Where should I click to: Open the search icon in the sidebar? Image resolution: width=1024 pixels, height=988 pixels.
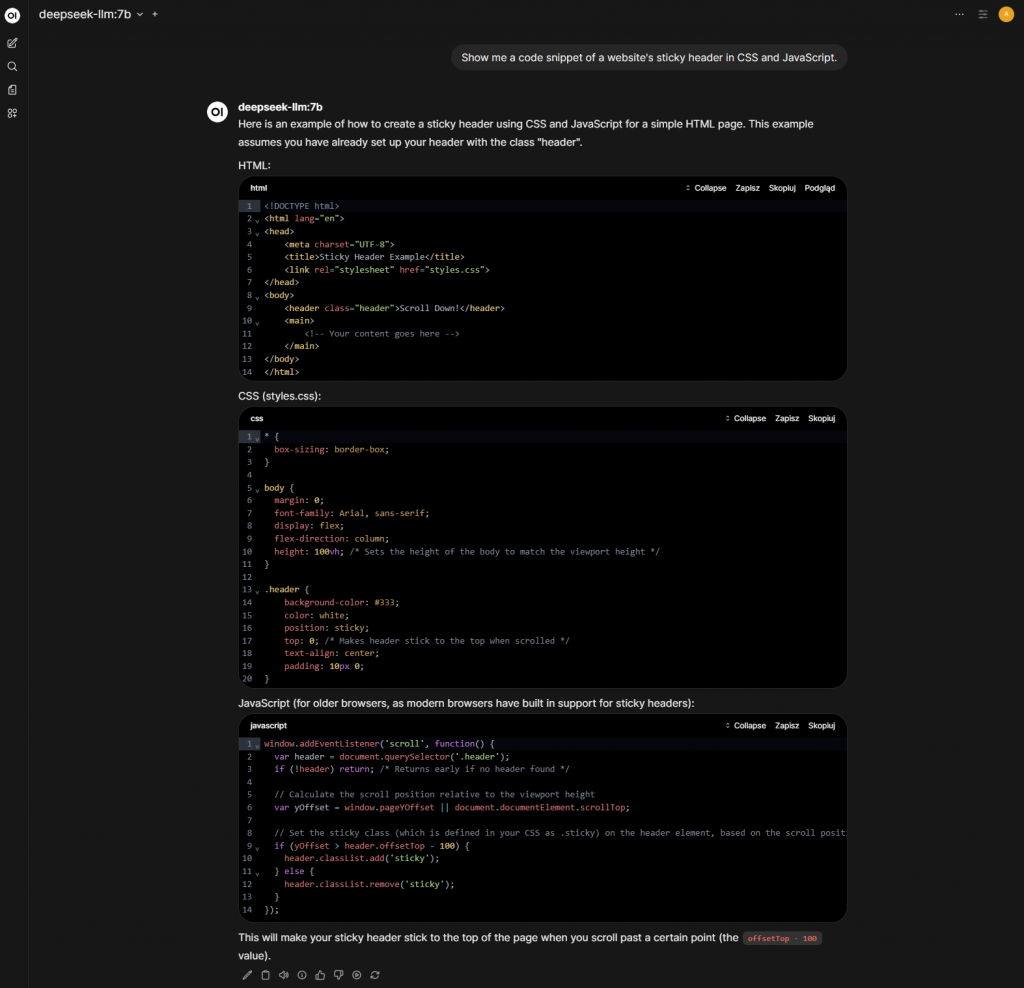coord(12,66)
